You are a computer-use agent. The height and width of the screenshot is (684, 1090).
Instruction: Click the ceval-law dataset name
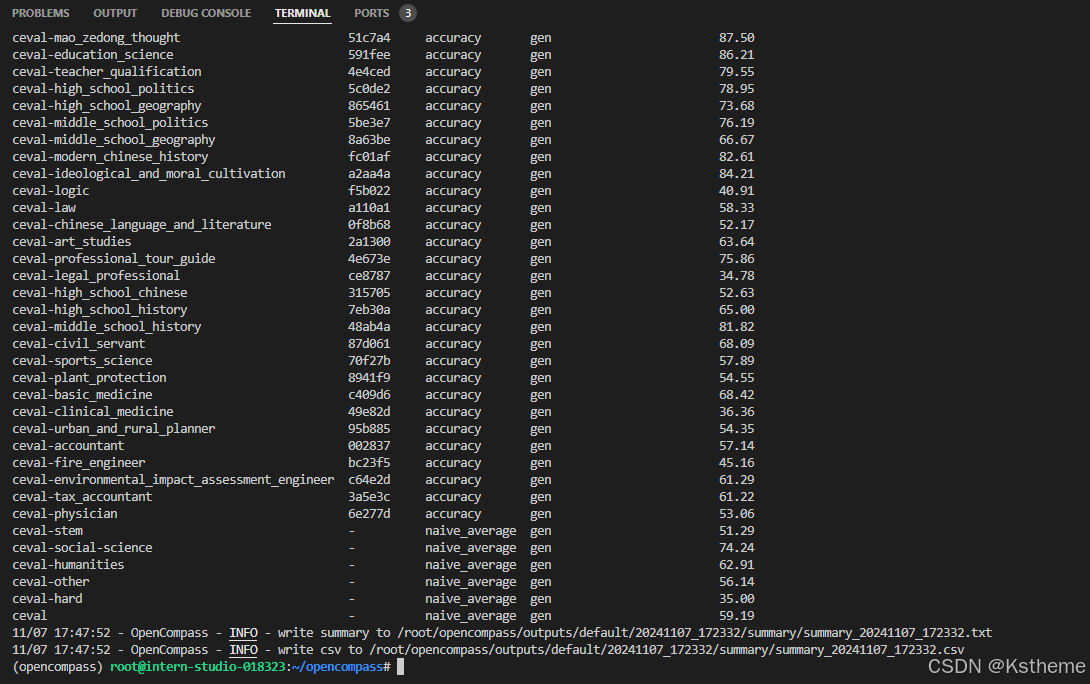(x=44, y=207)
